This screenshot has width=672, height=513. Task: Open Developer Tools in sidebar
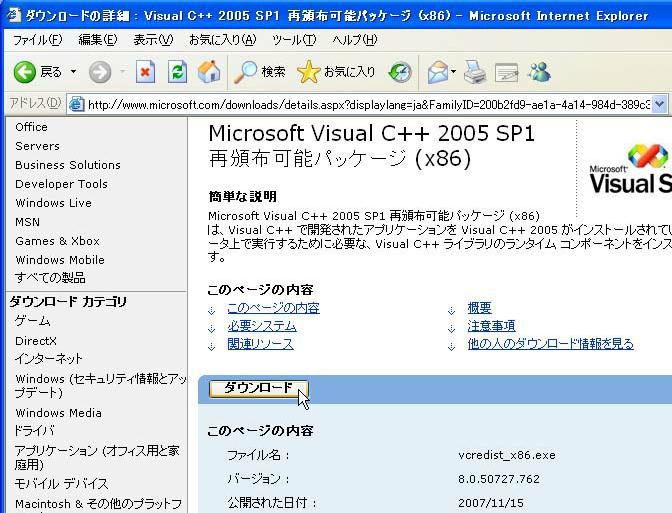pyautogui.click(x=61, y=184)
